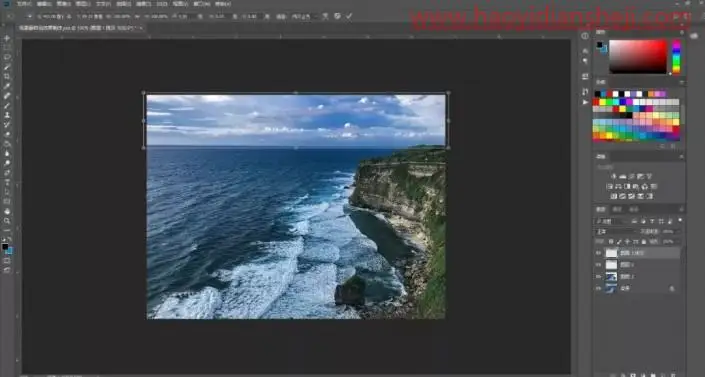Open the Adjustments panel menu

pos(682,157)
